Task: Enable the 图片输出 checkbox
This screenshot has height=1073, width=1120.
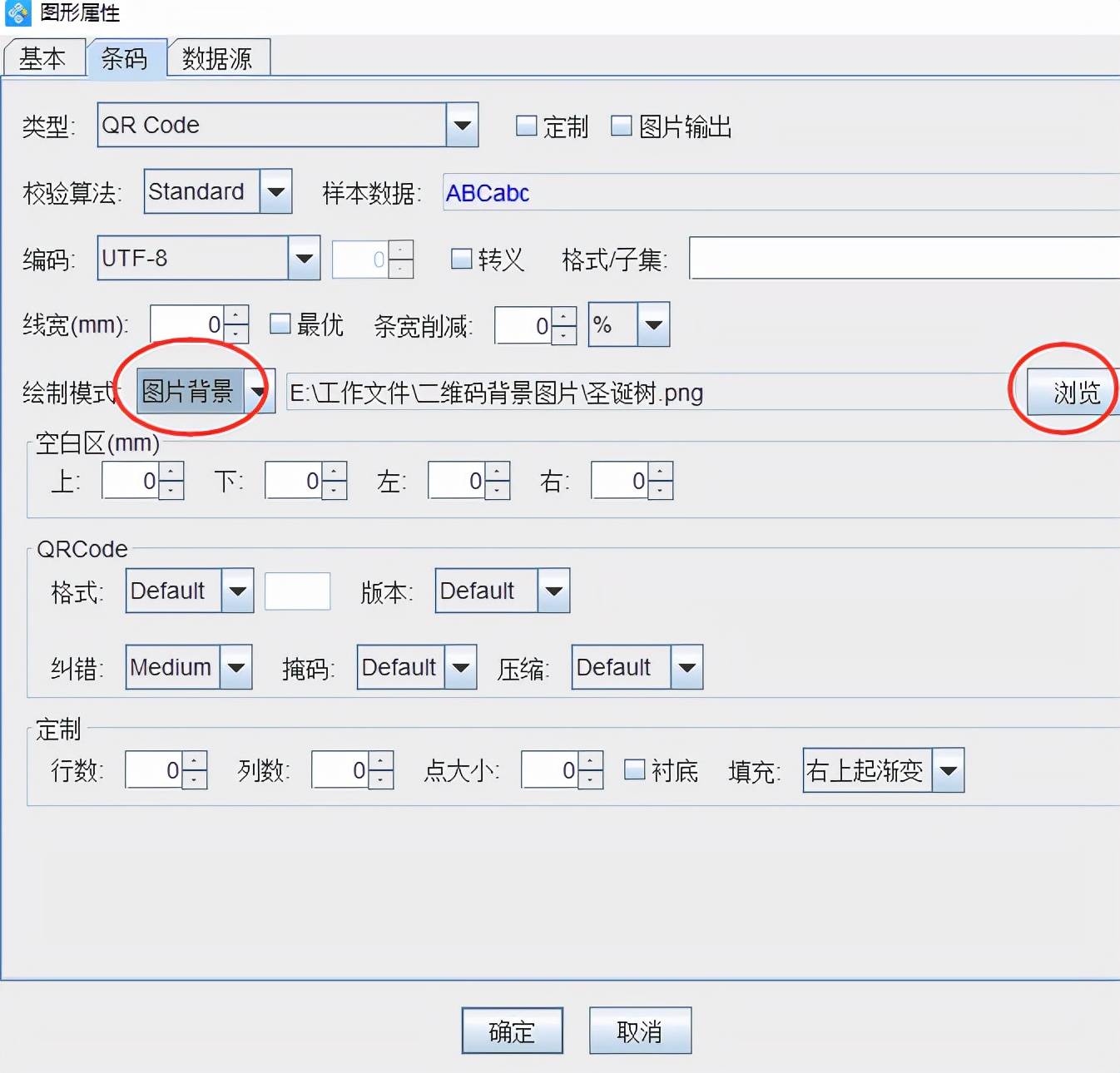Action: [x=621, y=125]
